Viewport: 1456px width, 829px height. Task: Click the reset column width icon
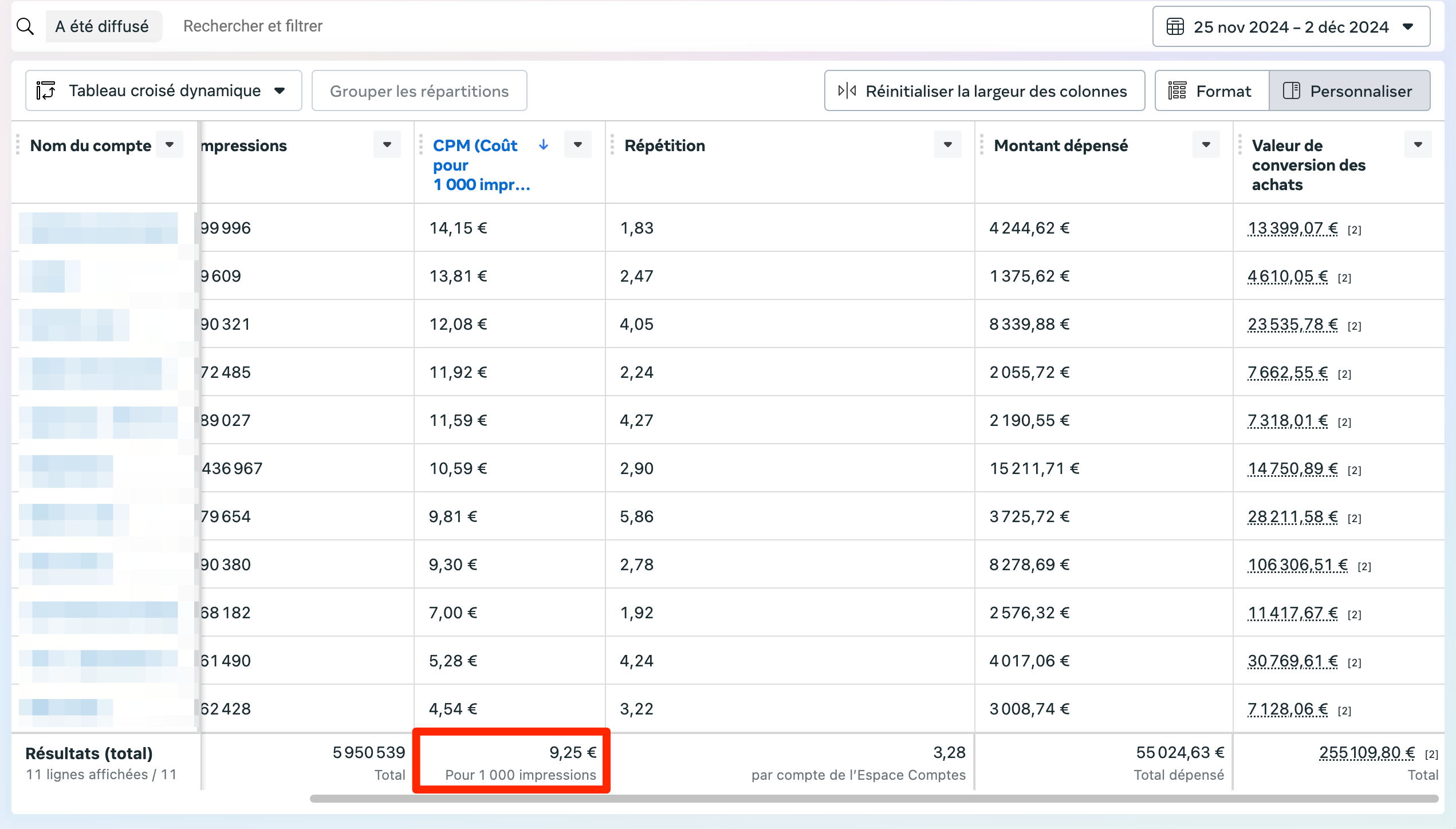pos(847,90)
